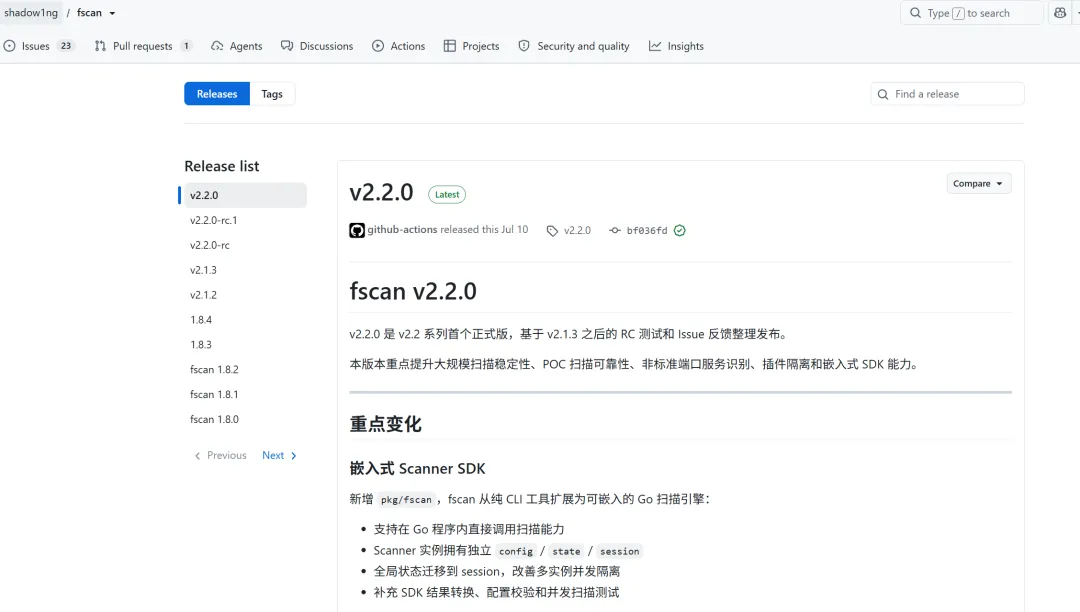Click the commit icon beside bf036fd
1080x612 pixels.
click(x=614, y=231)
